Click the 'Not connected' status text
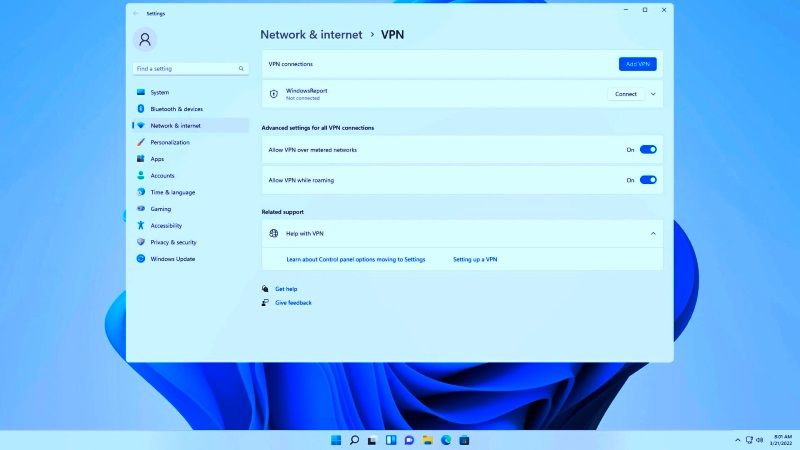 pos(303,98)
